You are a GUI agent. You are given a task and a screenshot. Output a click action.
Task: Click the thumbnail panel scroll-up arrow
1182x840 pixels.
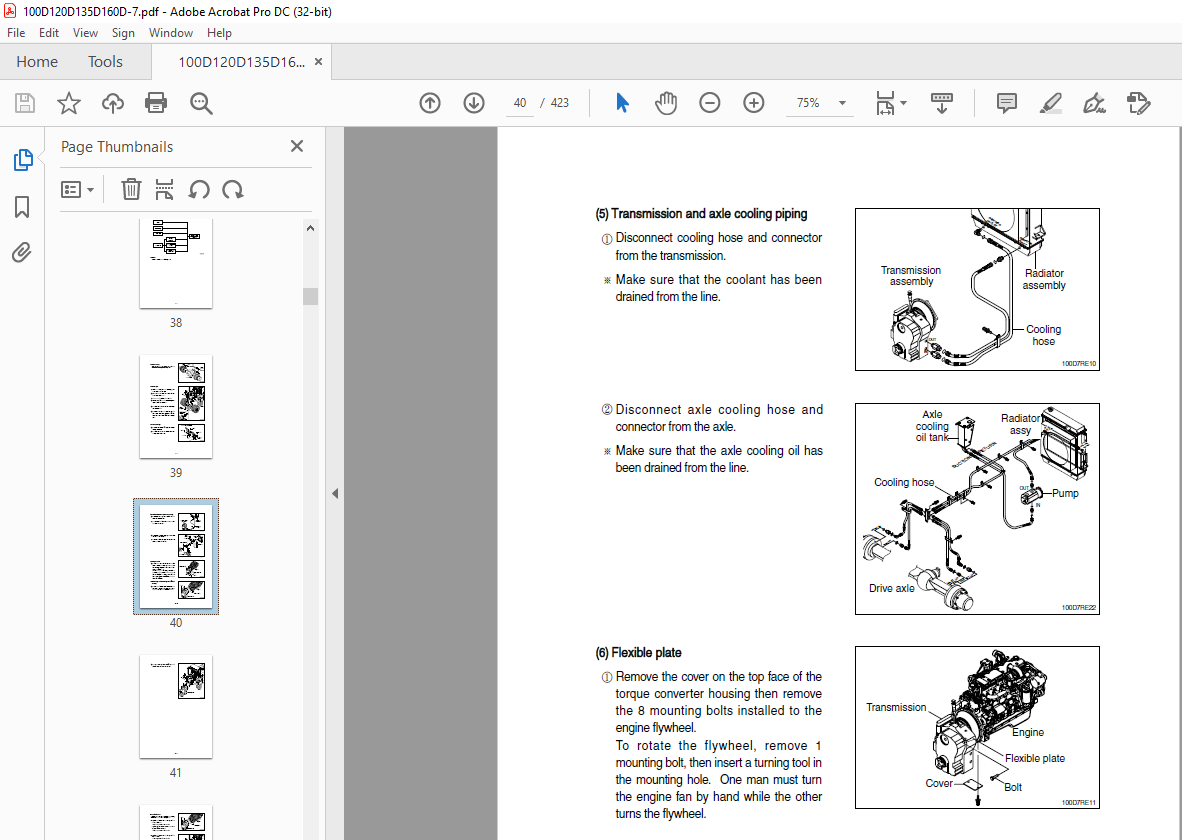pyautogui.click(x=311, y=228)
